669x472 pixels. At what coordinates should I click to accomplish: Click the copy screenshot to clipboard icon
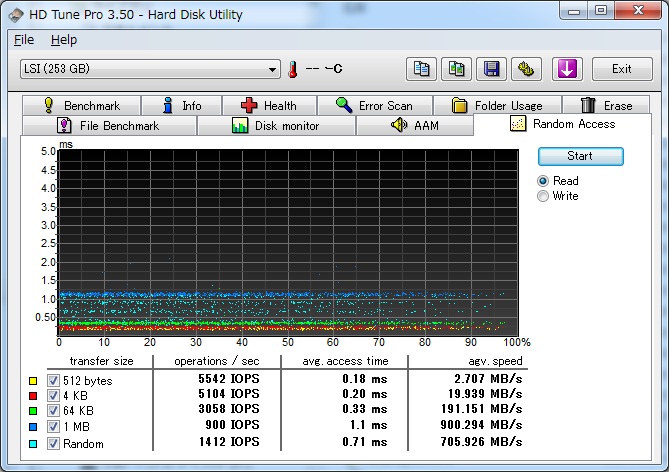(457, 69)
